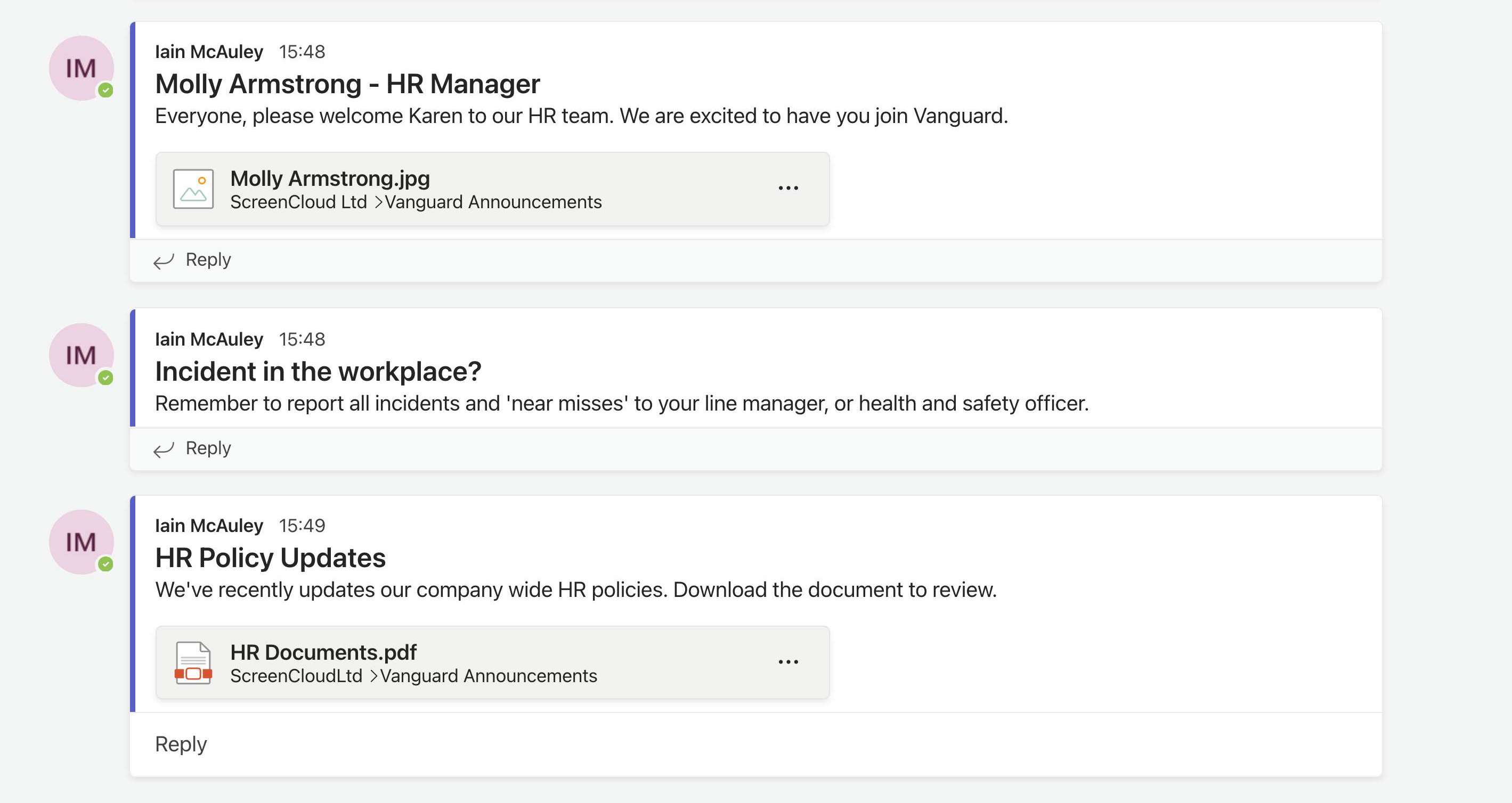This screenshot has width=1512, height=803.
Task: Click message 'Everyone, please welcome Karen to our HR team'
Action: click(x=581, y=116)
